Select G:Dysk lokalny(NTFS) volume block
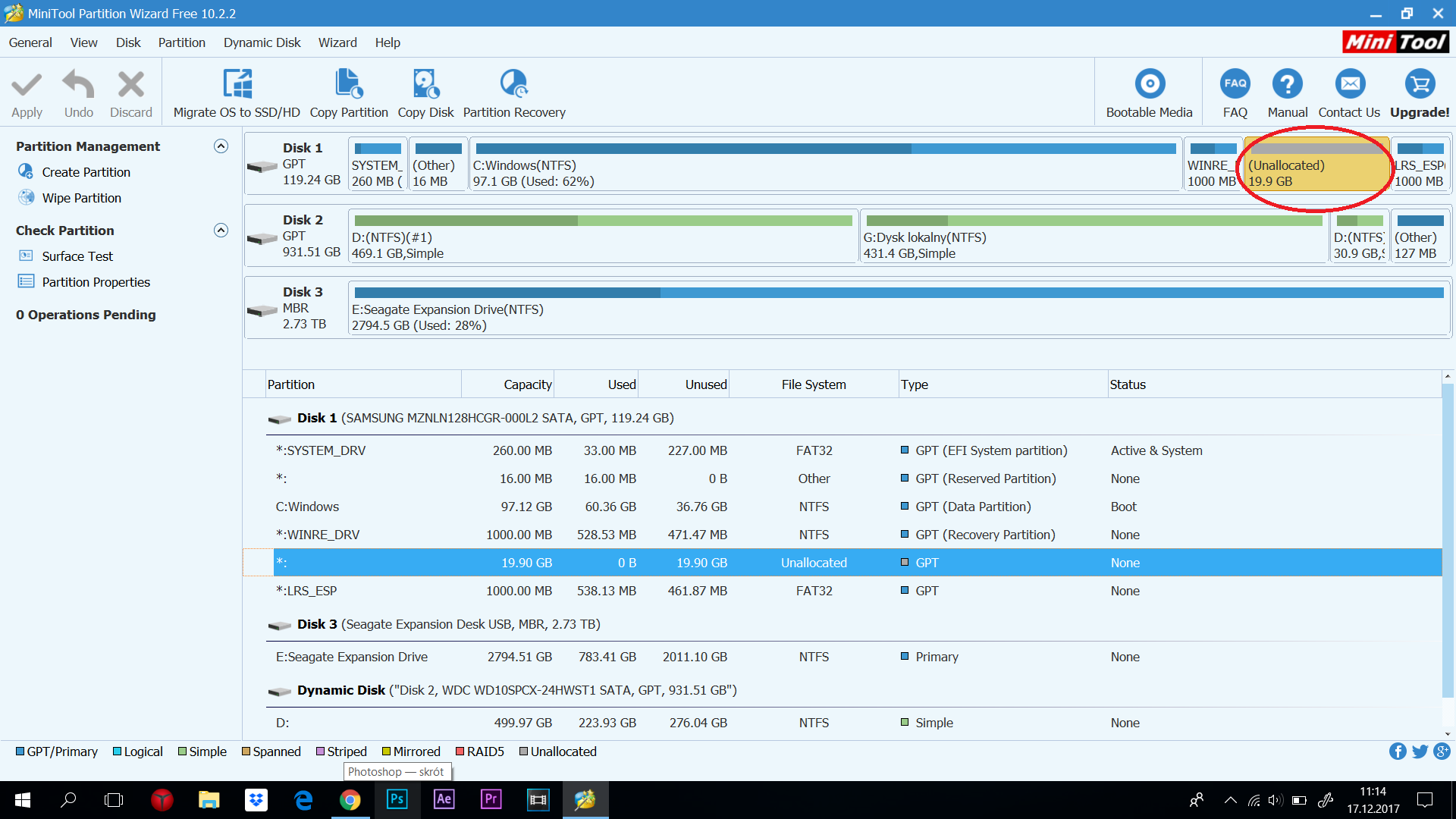 coord(1094,237)
